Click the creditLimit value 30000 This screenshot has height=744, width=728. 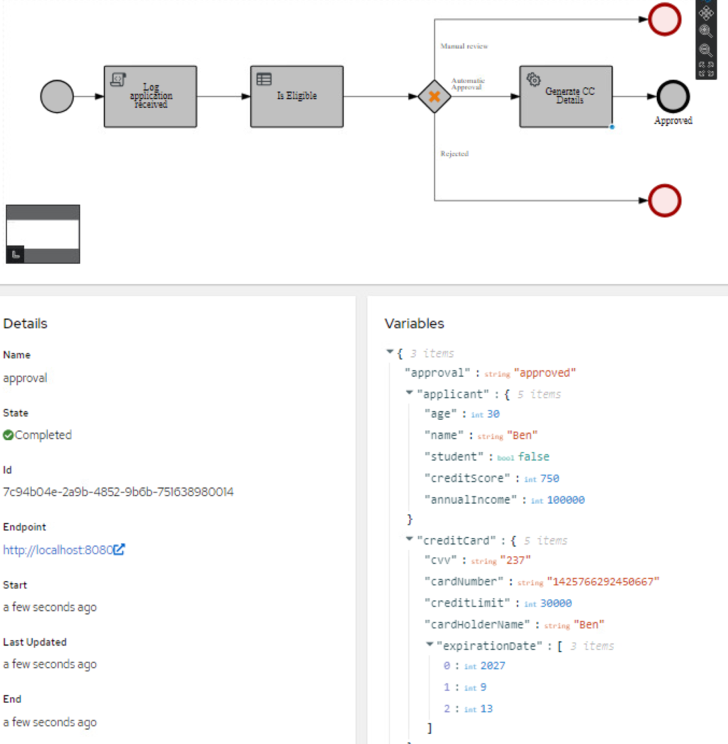(x=556, y=603)
